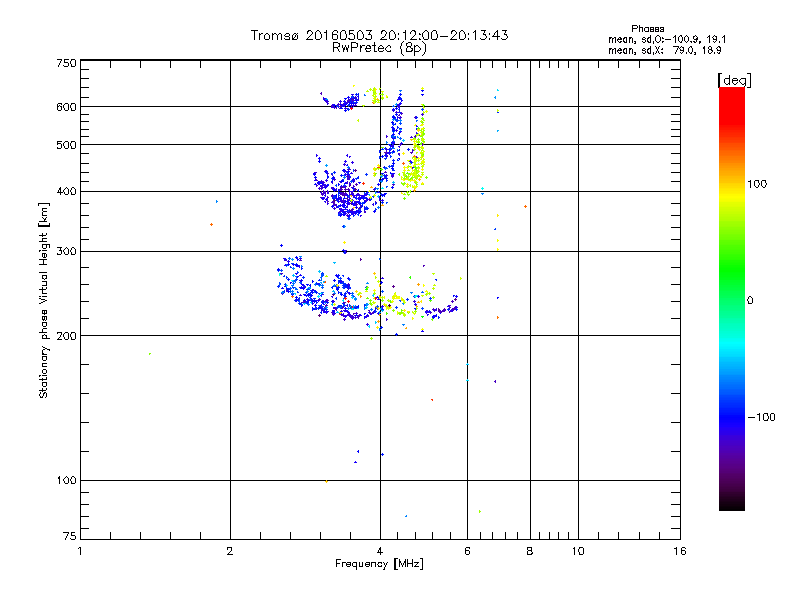Screen dimensions: 800x600
Task: Click the "RwPretec (8p)" subtitle
Action: click(x=379, y=48)
